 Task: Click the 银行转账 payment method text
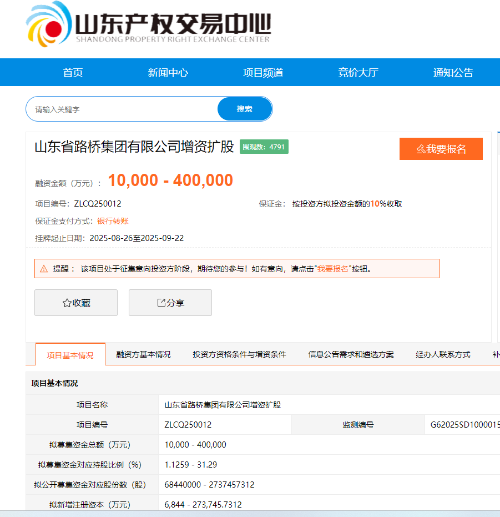tap(113, 221)
